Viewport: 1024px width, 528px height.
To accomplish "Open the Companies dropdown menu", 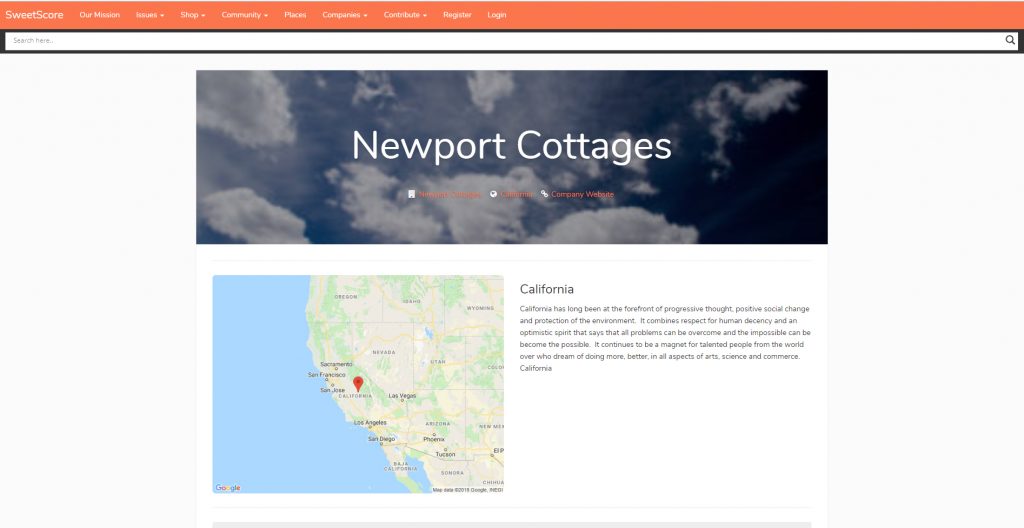I will point(344,15).
